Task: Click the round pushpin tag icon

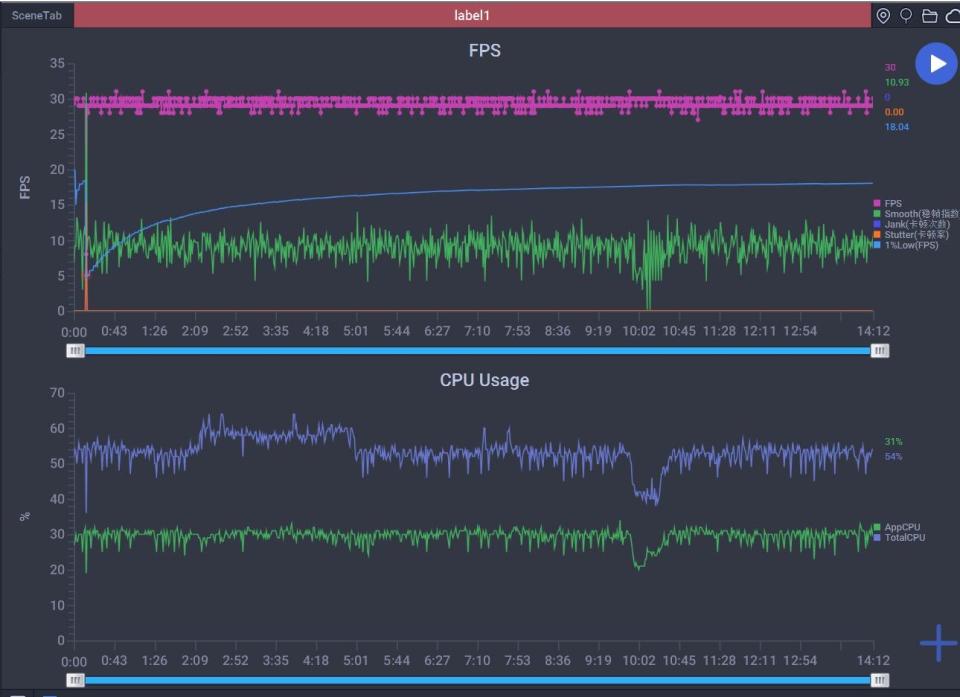Action: (x=906, y=15)
